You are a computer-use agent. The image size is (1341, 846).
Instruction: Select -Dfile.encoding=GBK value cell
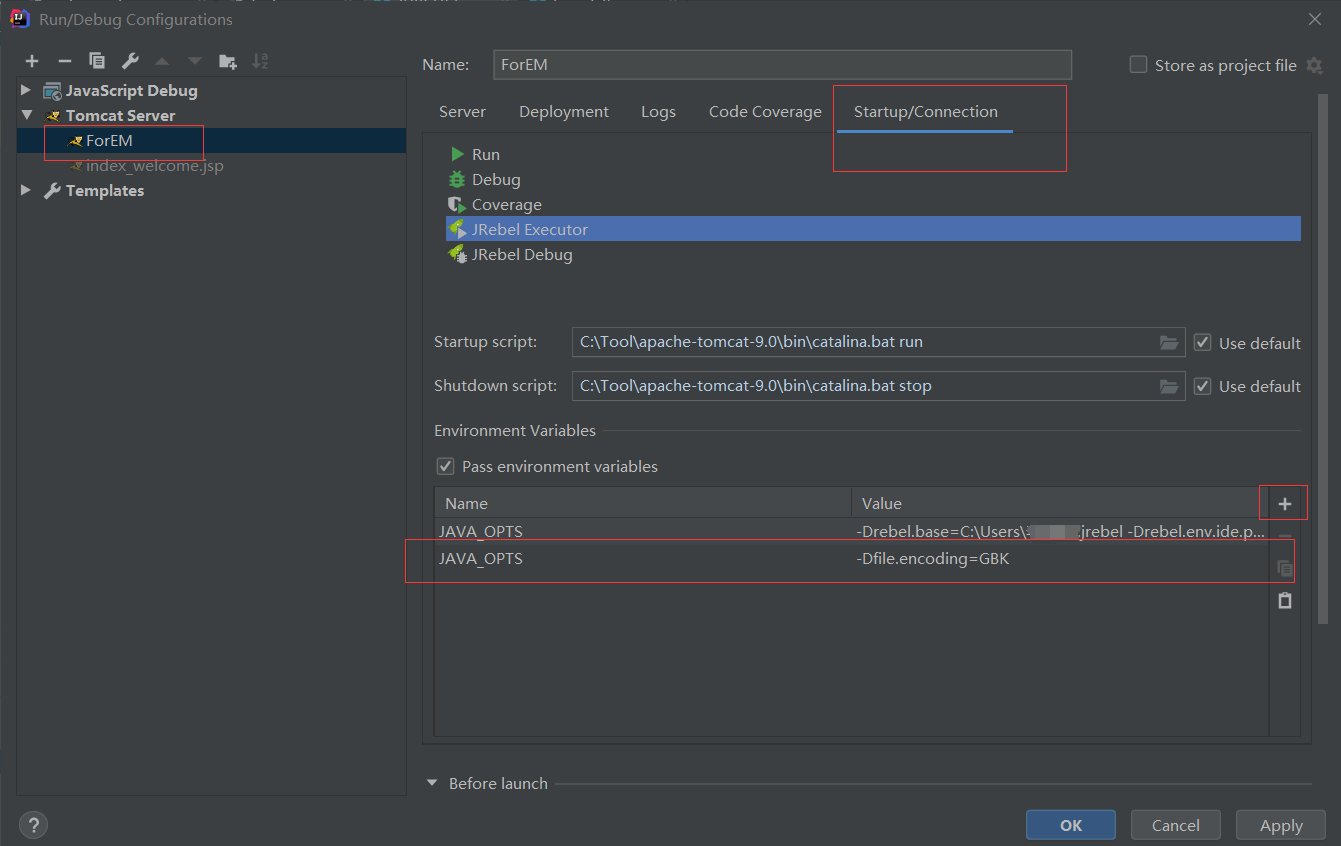(x=1059, y=559)
